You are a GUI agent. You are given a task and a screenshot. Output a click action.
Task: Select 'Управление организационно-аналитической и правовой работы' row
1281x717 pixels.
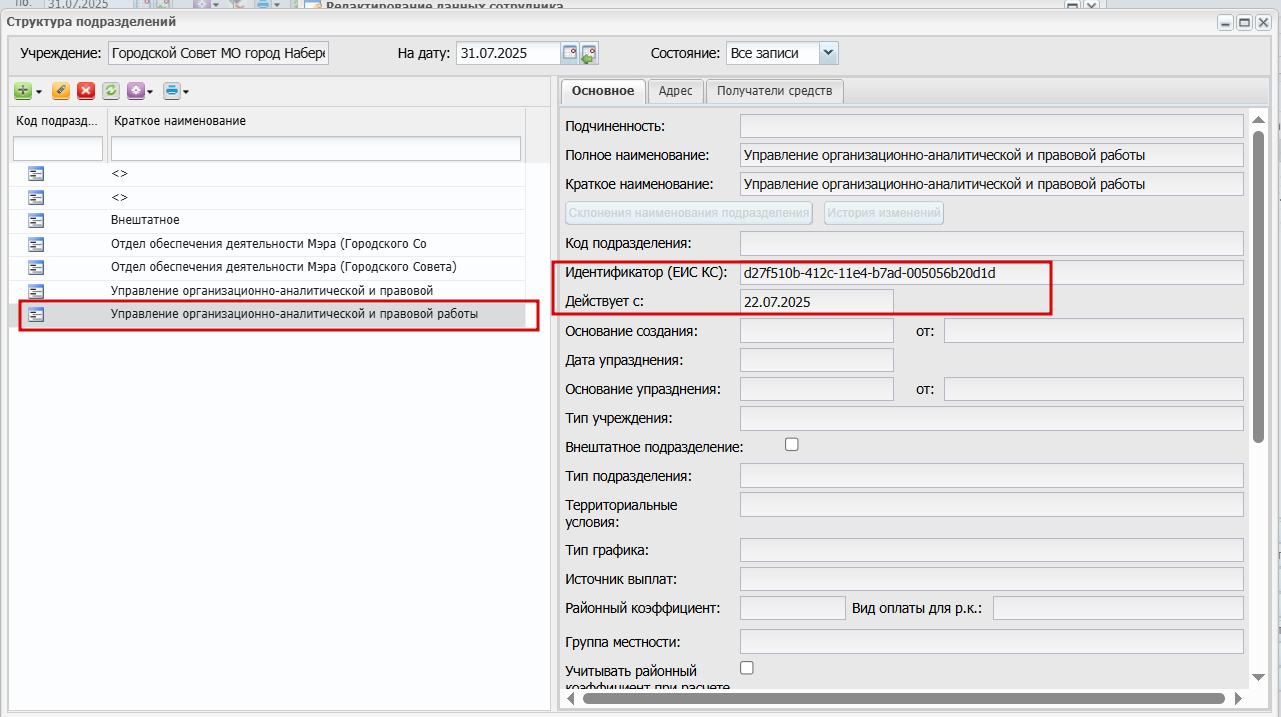click(268, 315)
